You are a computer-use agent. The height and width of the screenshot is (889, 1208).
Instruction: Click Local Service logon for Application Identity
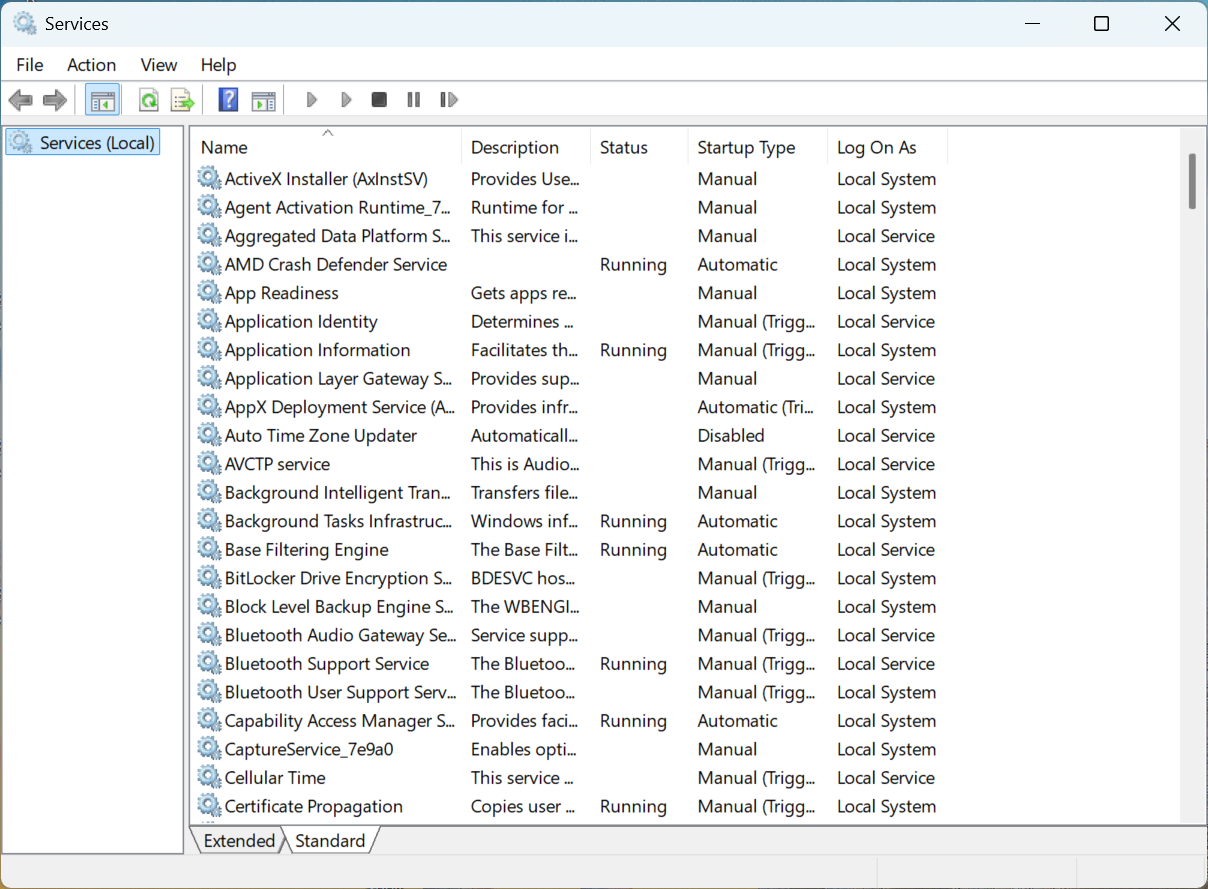click(886, 321)
